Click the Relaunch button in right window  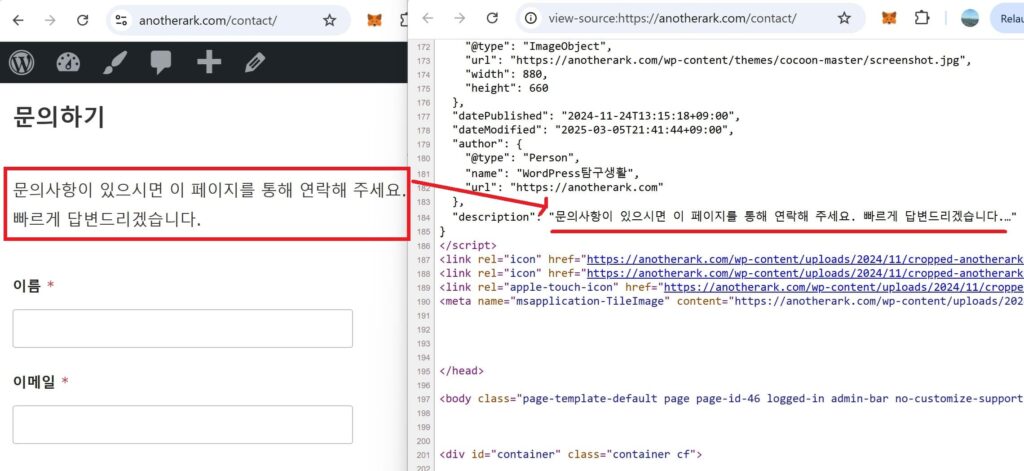coord(1007,18)
